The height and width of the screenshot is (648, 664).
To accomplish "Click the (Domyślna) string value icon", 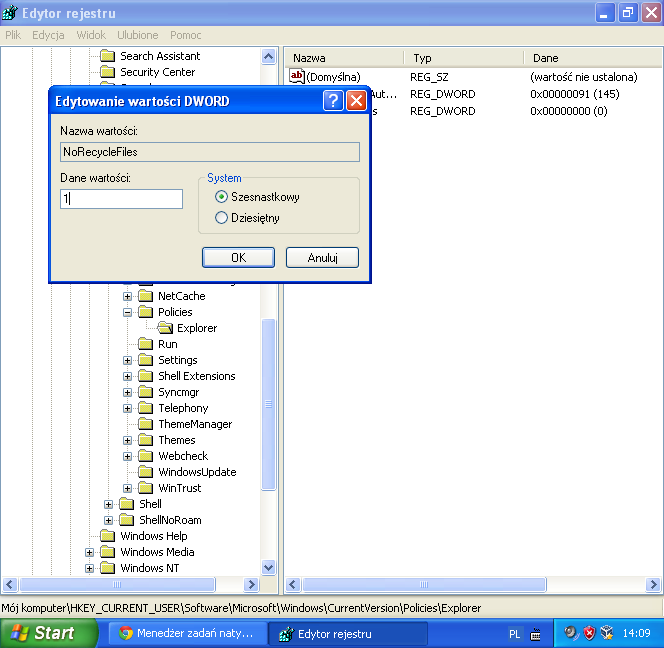I will point(296,76).
